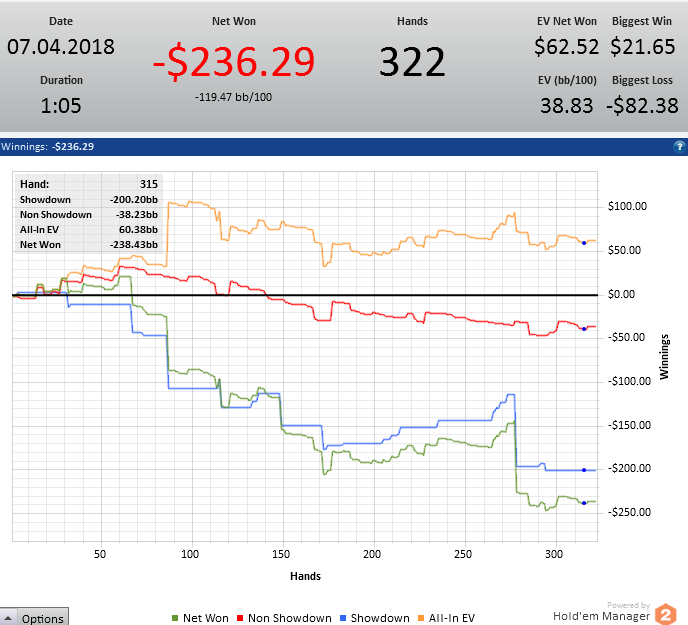
Task: Click the 150 x-axis tick label
Action: pos(281,554)
